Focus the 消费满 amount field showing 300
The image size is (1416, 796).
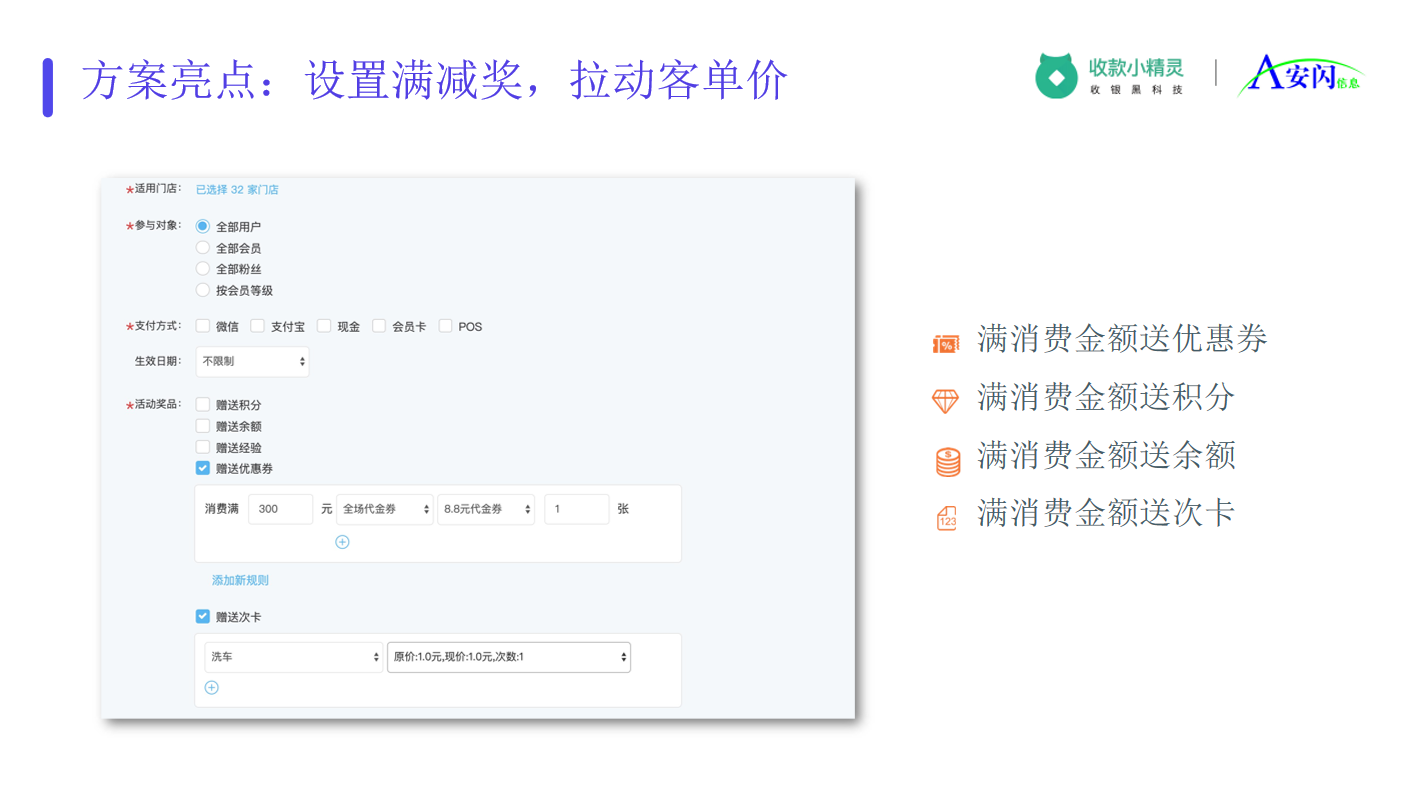click(x=281, y=509)
